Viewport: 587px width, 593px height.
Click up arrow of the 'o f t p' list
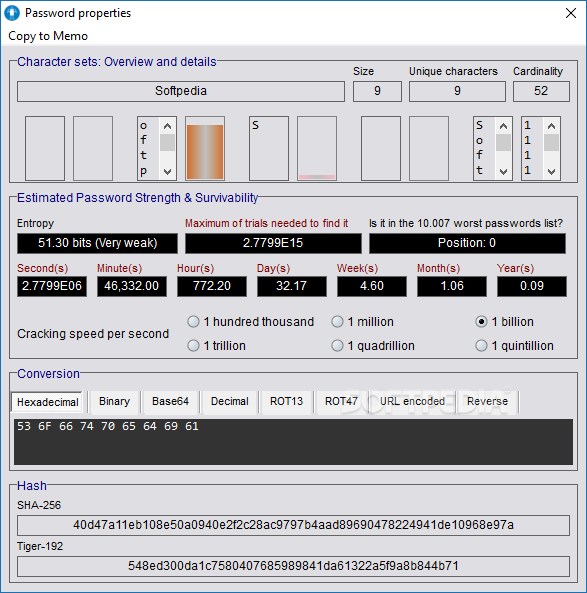coord(168,126)
